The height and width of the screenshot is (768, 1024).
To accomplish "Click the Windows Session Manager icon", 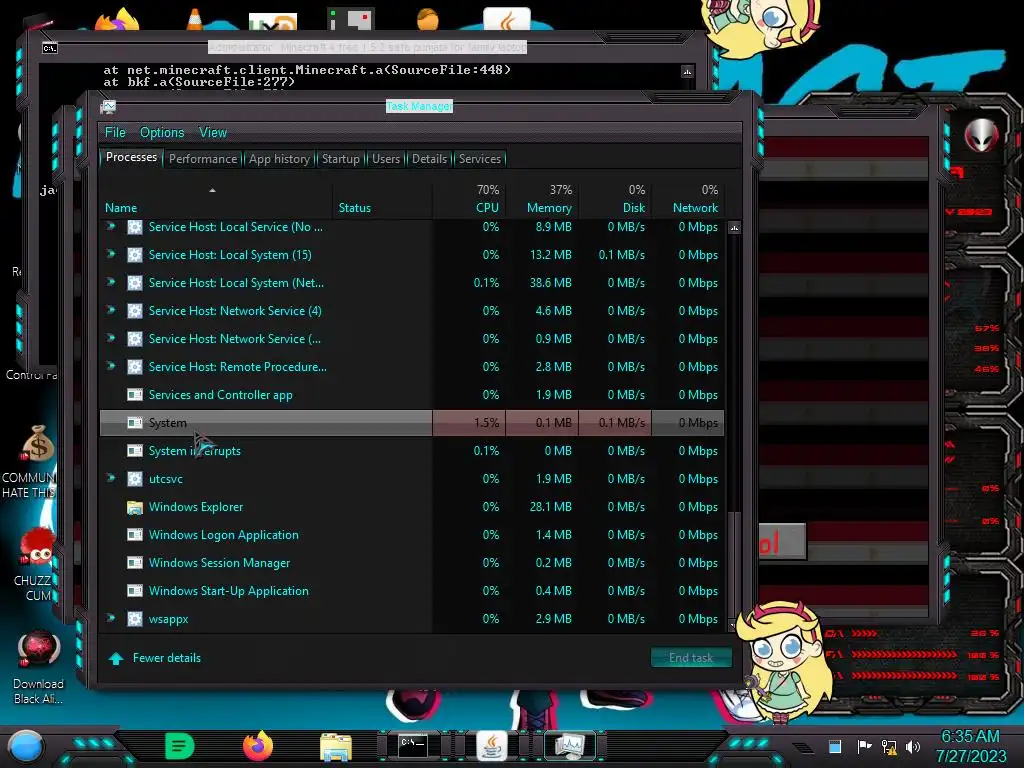I will [135, 562].
